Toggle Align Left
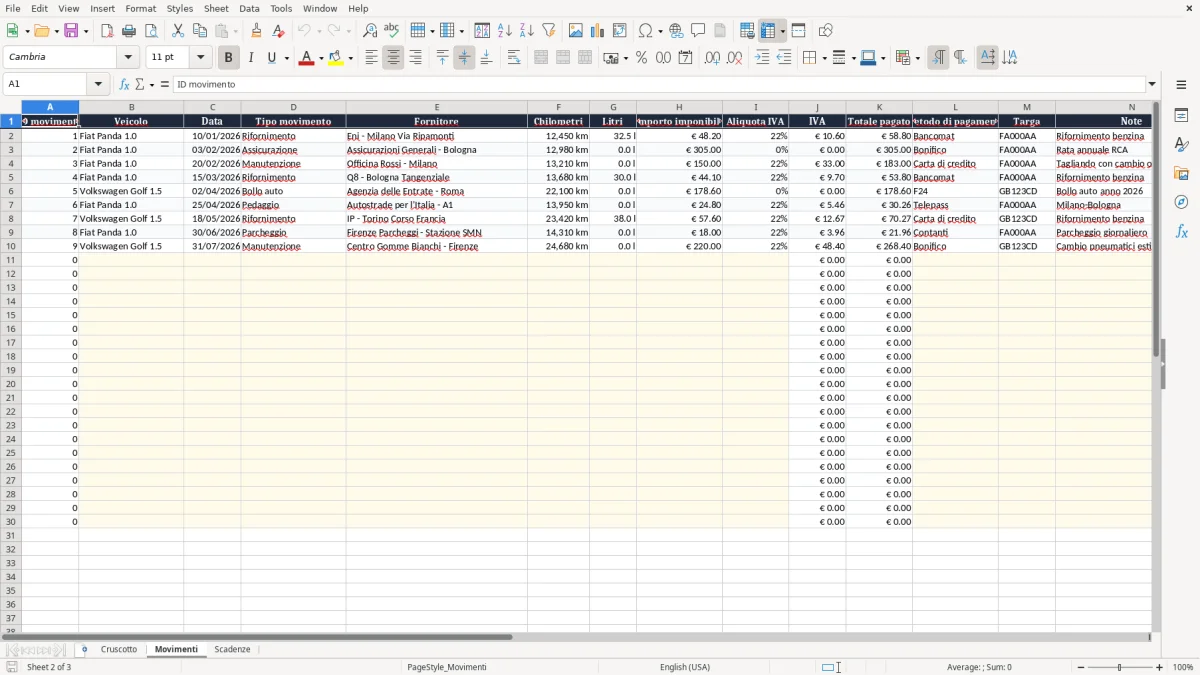Screen dimensions: 1200x675 coord(371,58)
